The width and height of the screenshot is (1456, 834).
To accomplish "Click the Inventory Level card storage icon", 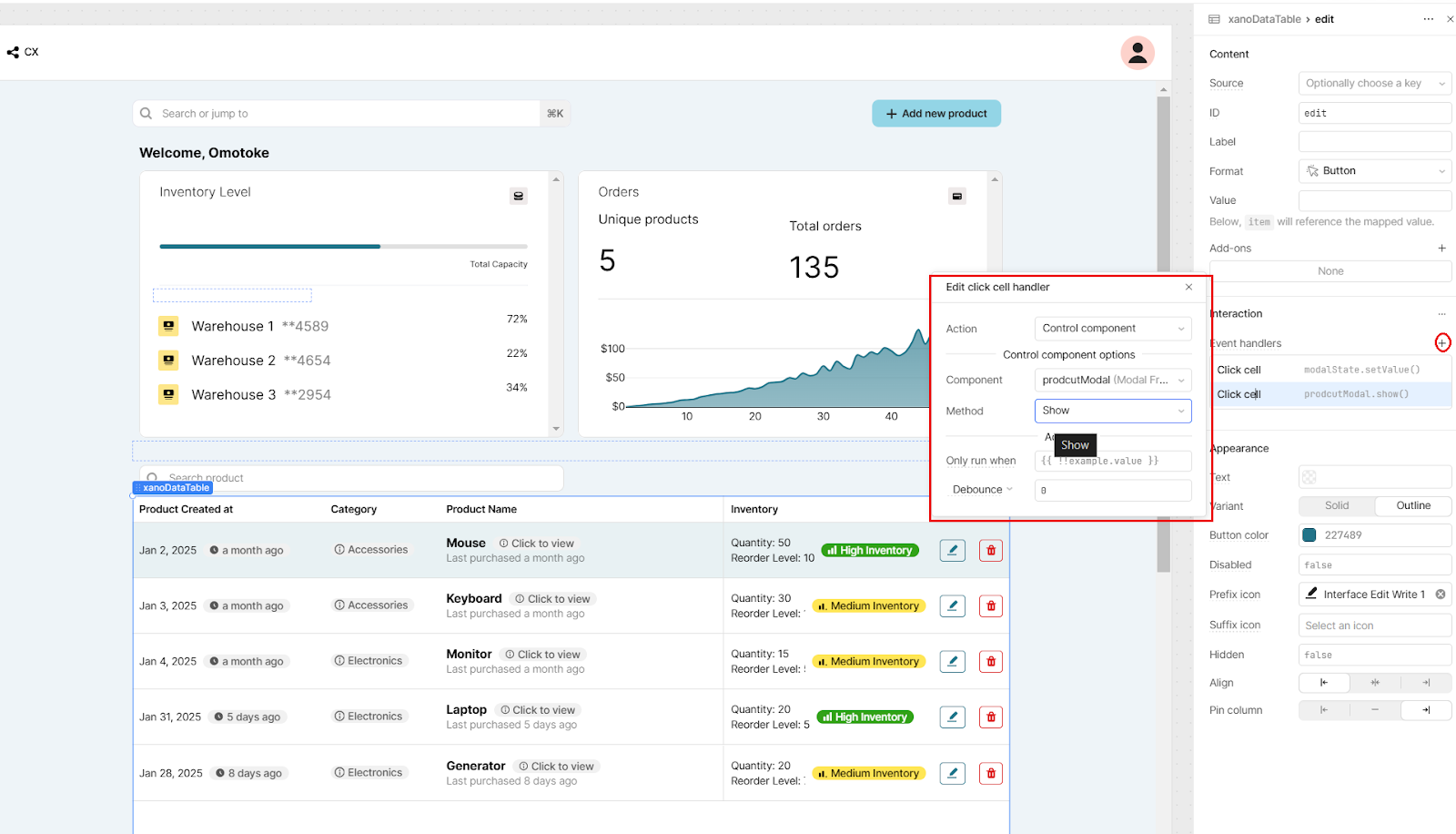I will click(519, 196).
